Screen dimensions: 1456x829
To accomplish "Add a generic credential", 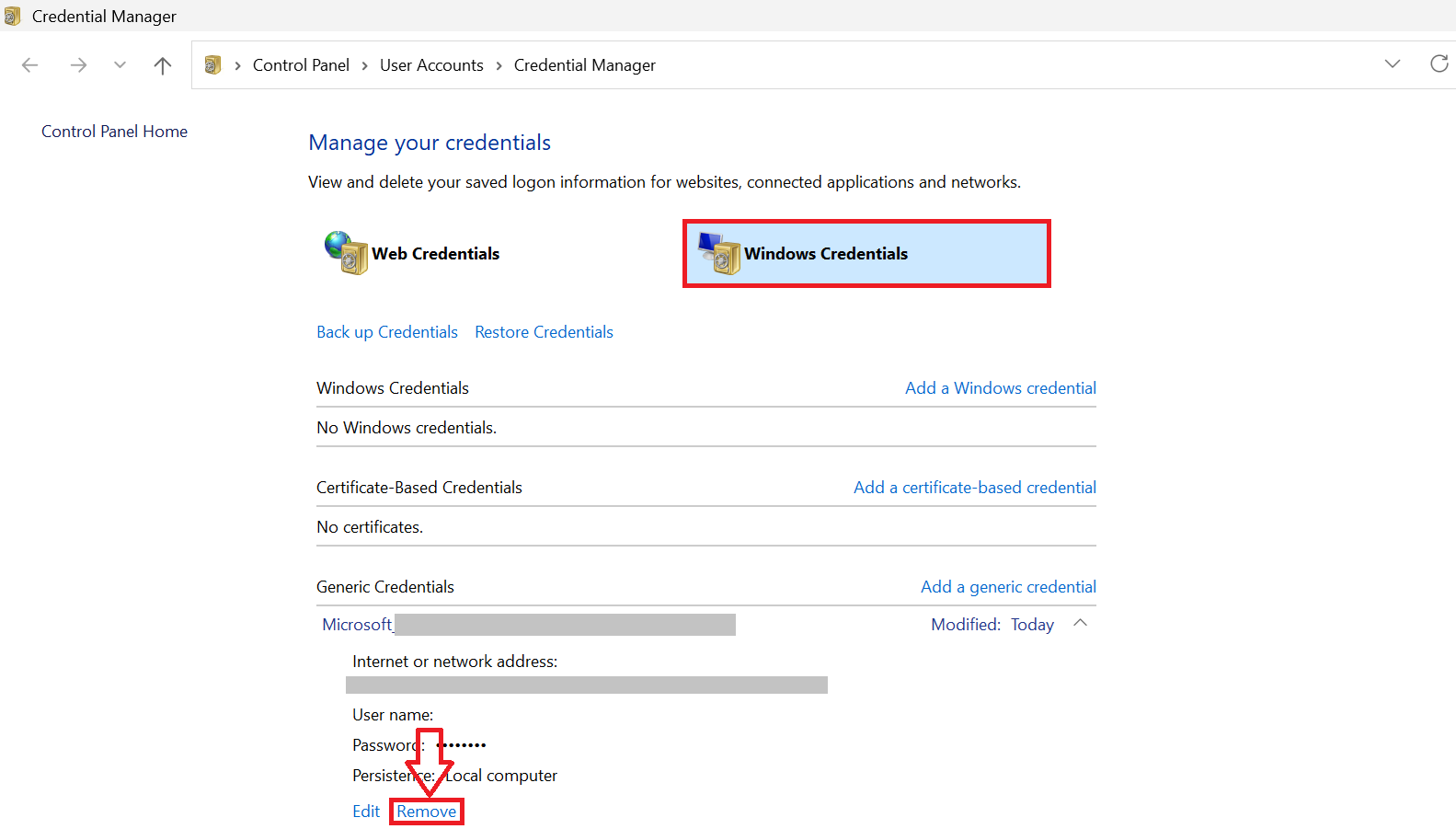I will coord(1008,587).
